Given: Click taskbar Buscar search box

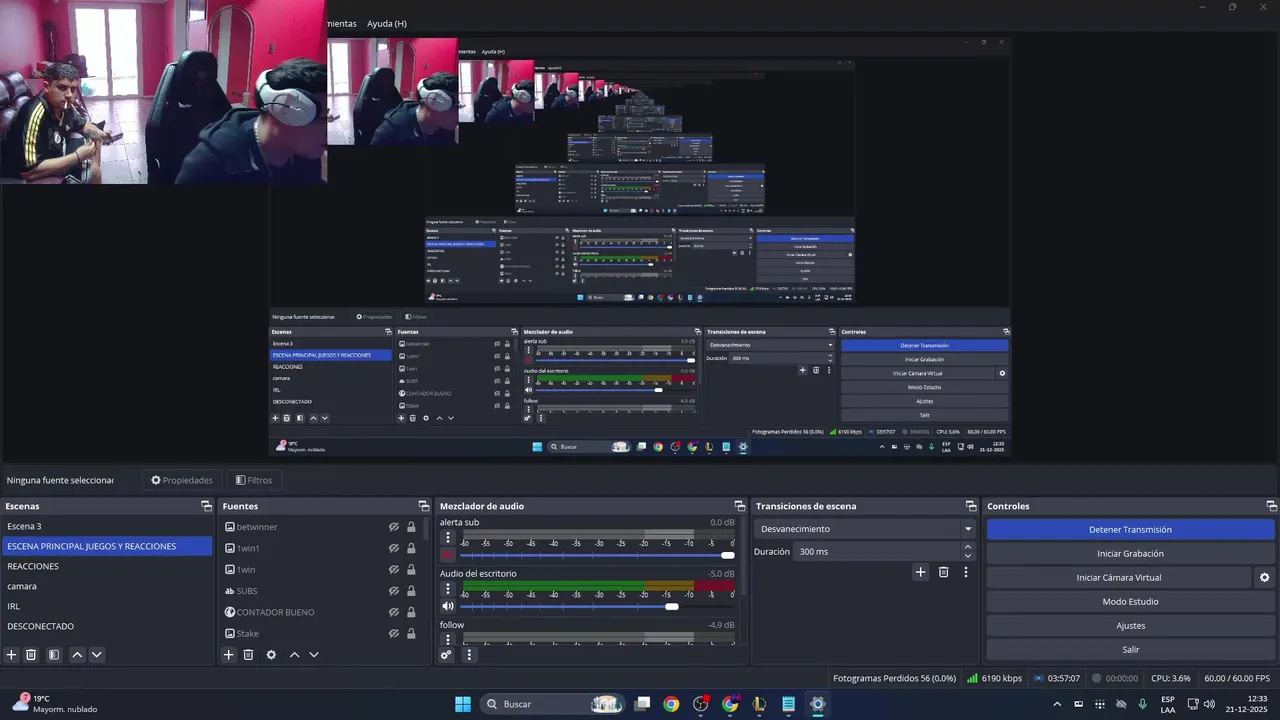Looking at the screenshot, I should [553, 704].
